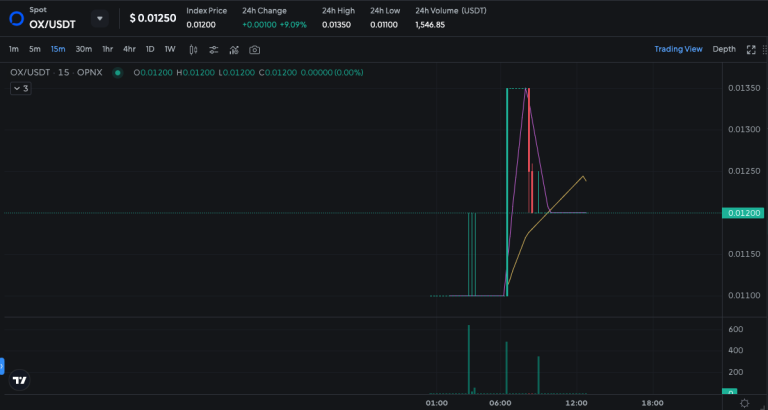Open the candlestick chart type selector

[x=192, y=49]
